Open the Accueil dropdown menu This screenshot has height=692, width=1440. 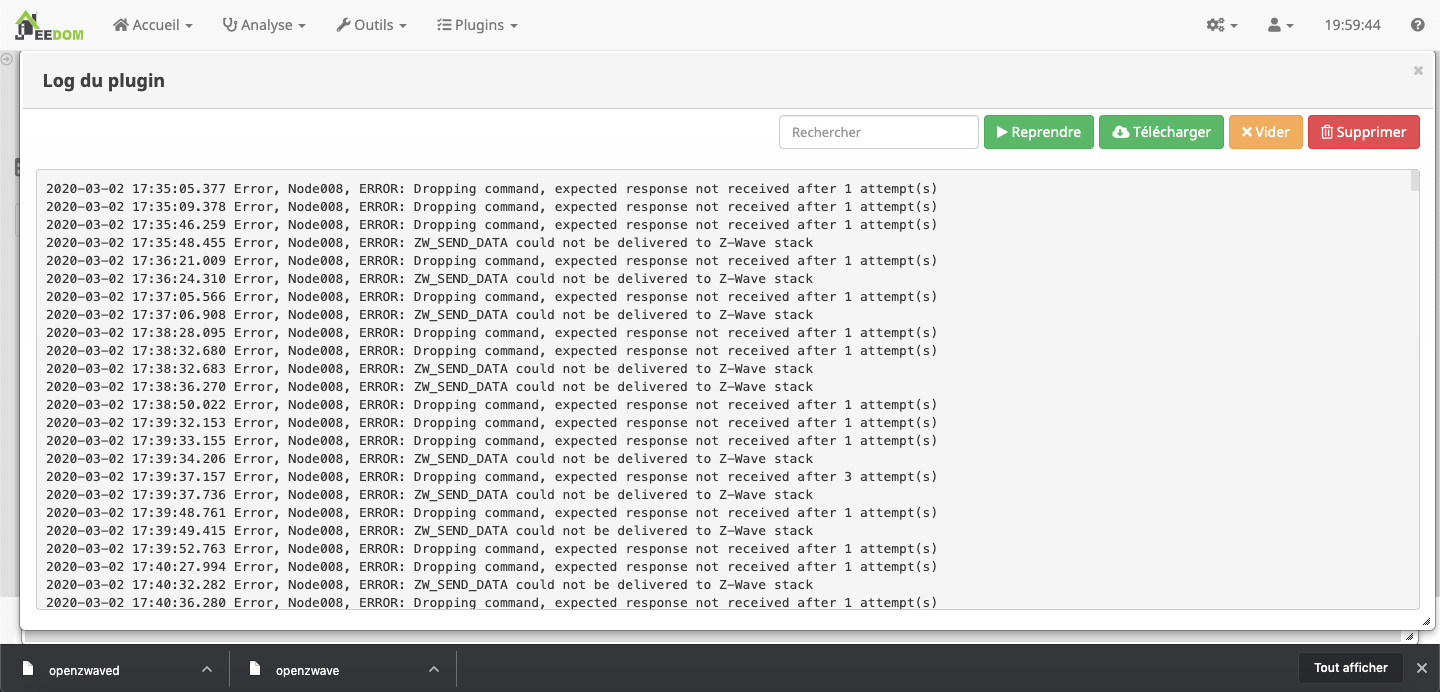tap(153, 25)
